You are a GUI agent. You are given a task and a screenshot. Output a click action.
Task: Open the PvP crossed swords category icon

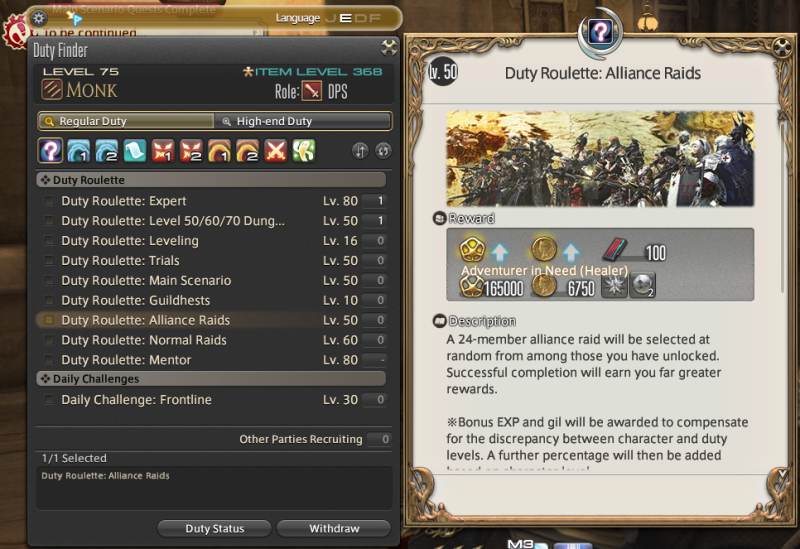pyautogui.click(x=276, y=151)
